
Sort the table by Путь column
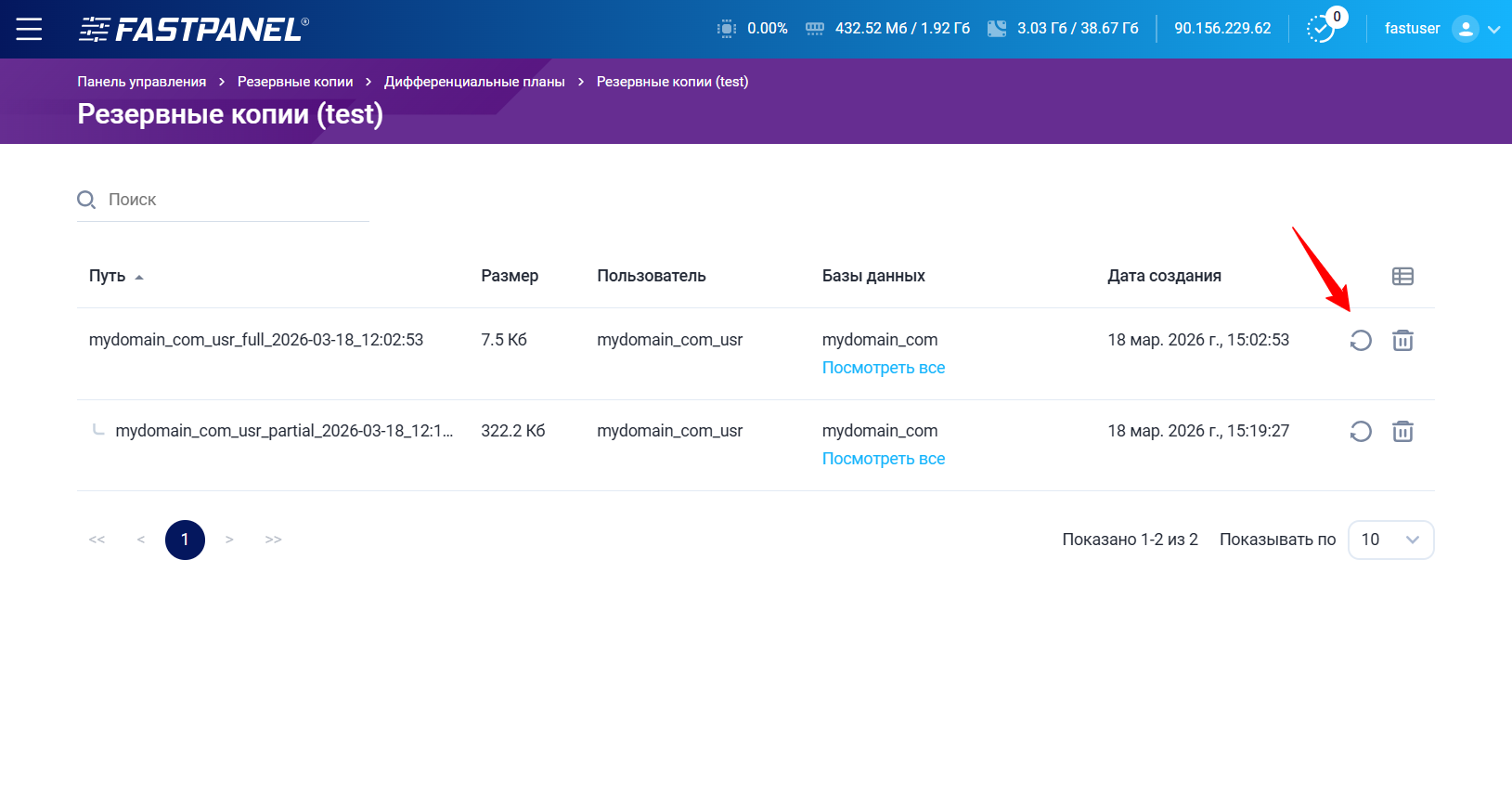click(108, 277)
